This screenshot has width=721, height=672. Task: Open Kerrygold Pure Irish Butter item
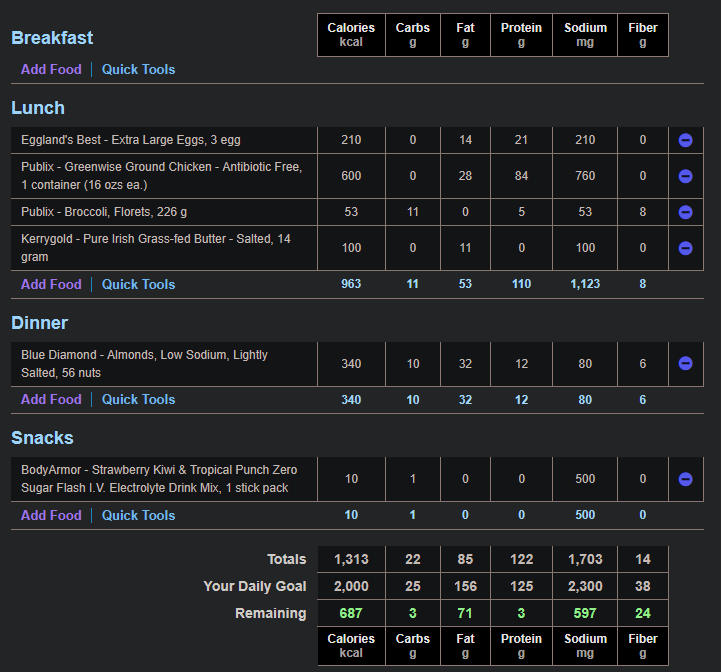(155, 248)
